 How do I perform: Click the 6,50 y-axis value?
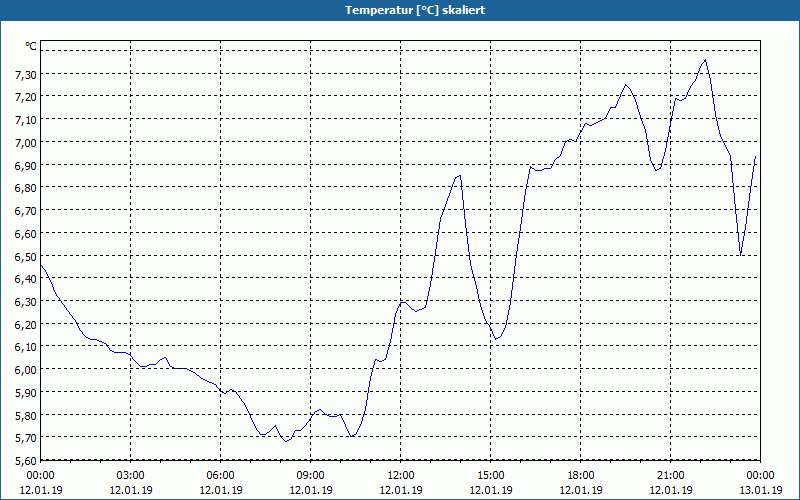[26, 256]
